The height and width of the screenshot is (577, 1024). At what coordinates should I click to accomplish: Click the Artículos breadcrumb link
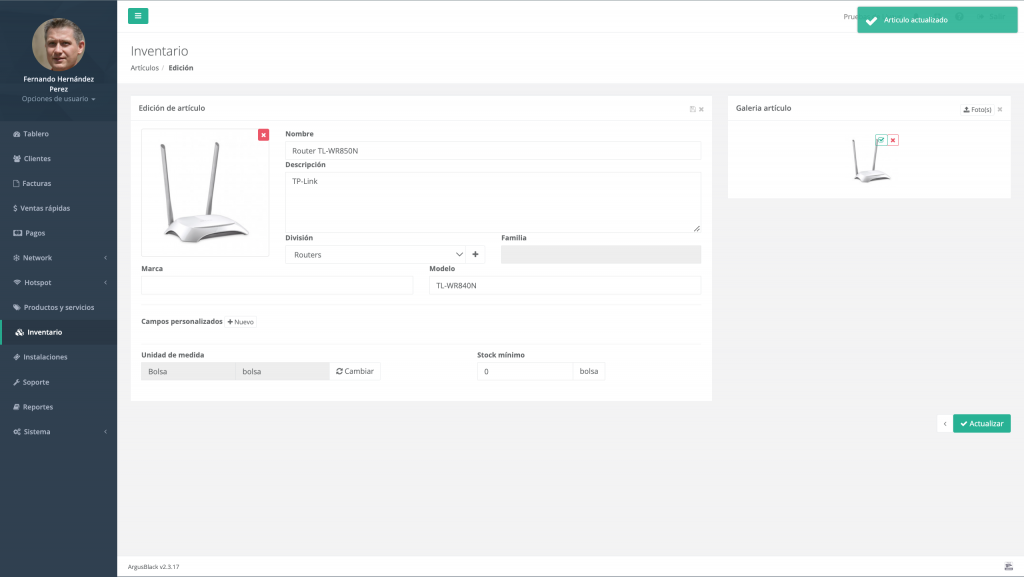coord(144,68)
